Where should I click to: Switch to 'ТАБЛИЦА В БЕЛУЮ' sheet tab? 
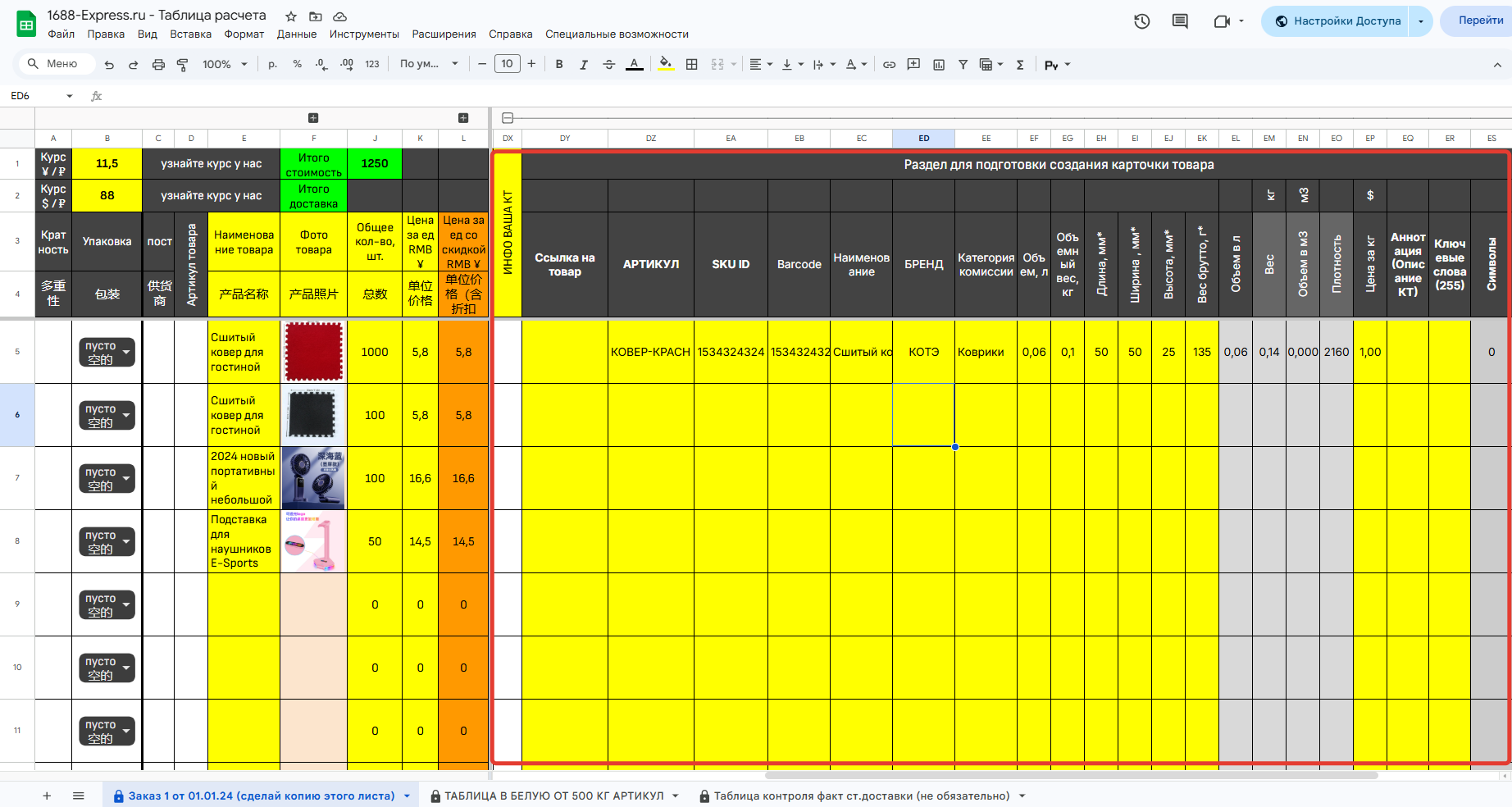coord(553,796)
